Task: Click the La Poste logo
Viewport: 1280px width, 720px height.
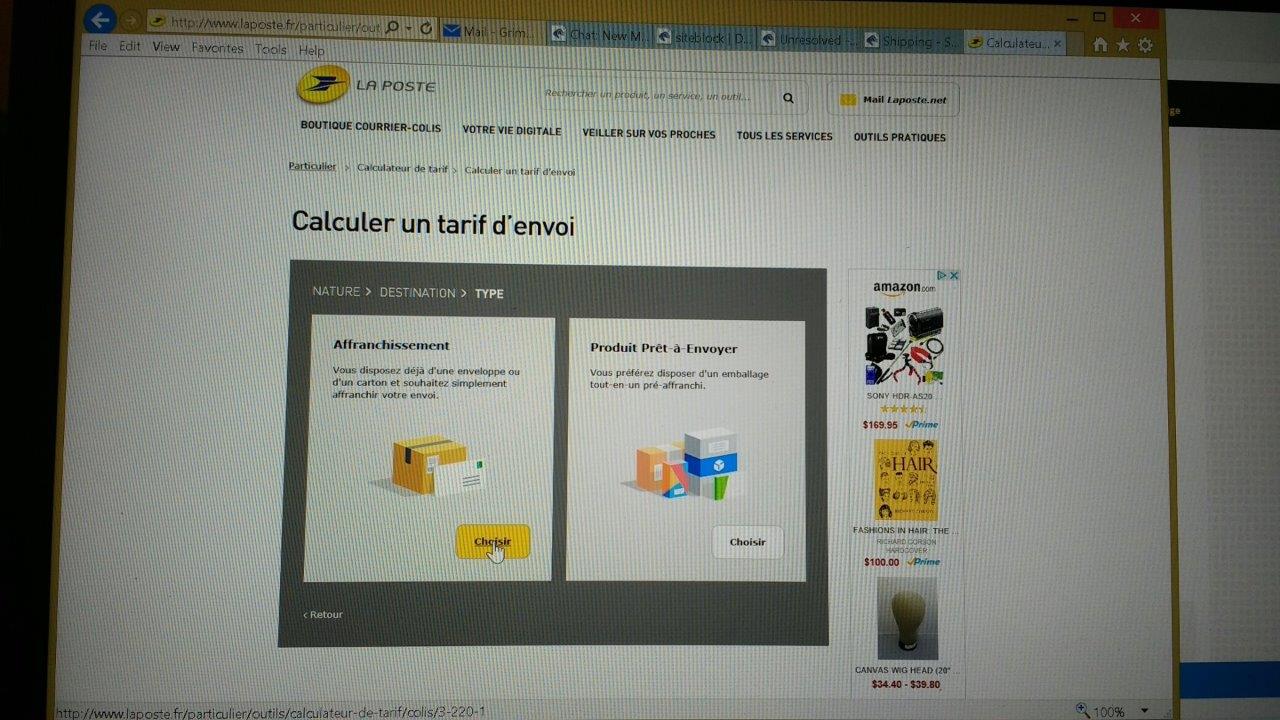Action: [x=366, y=85]
